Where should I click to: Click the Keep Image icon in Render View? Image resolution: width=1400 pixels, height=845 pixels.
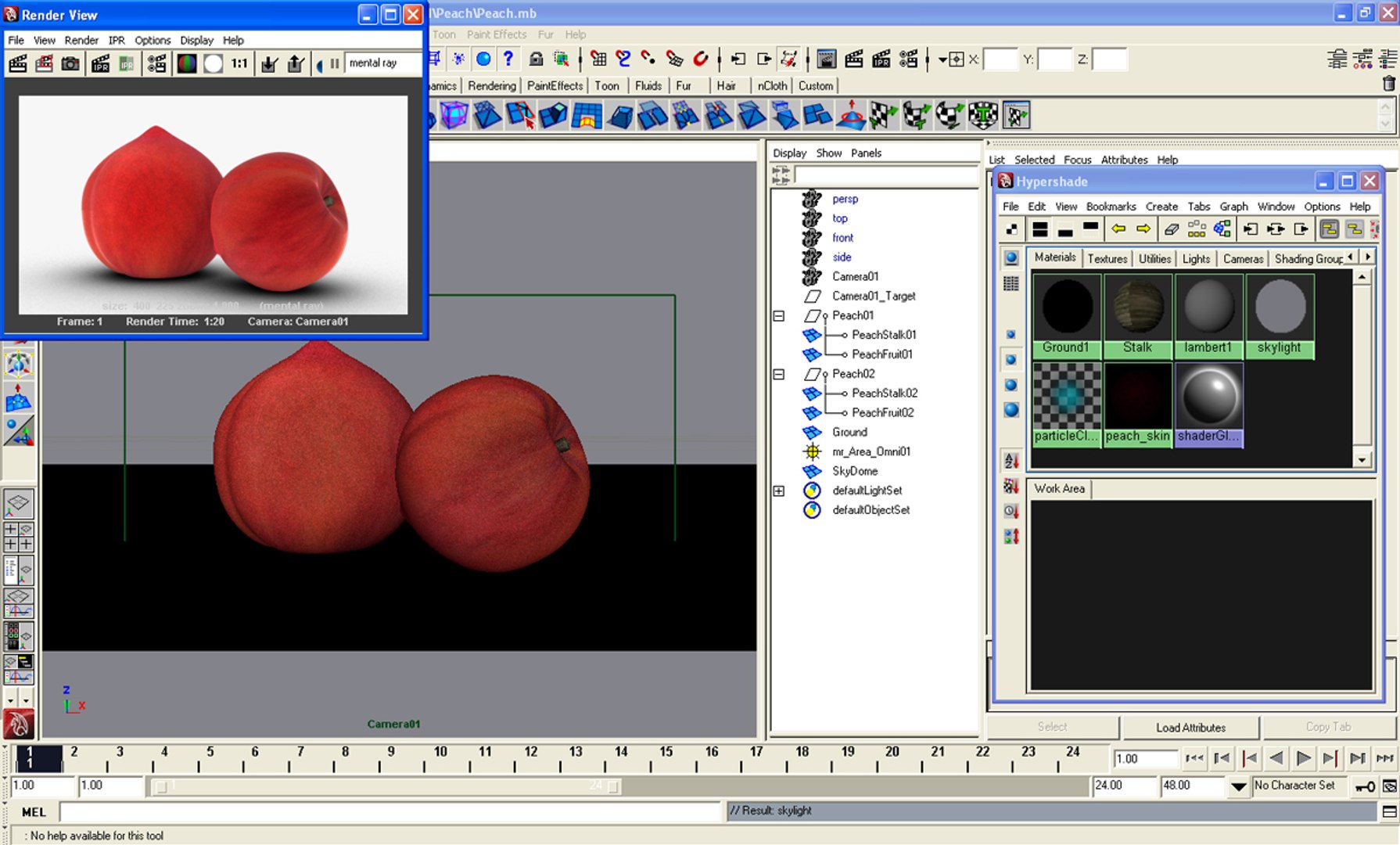(x=269, y=63)
